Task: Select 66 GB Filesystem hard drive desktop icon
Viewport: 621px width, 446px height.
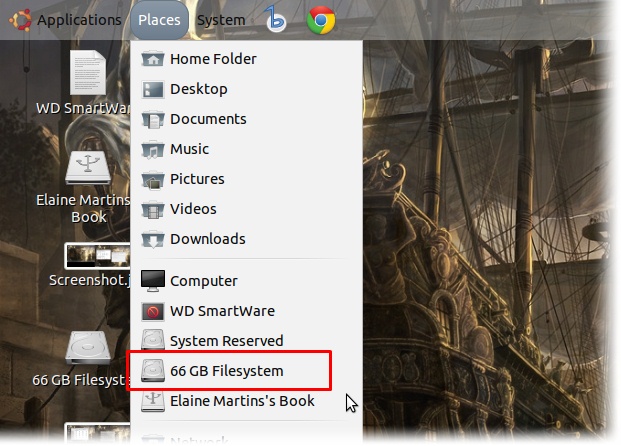Action: 88,348
